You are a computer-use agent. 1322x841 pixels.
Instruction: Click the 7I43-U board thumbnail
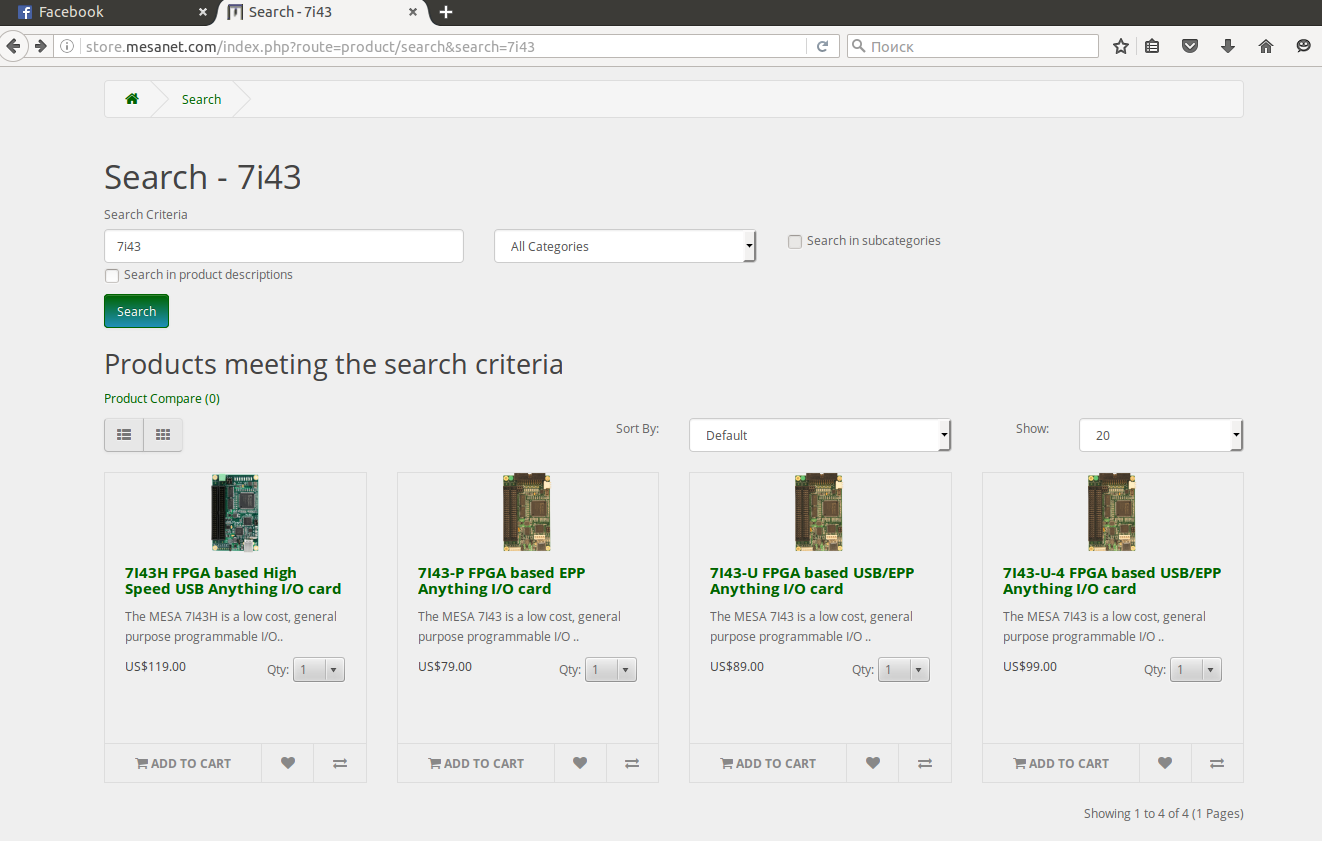(x=819, y=513)
